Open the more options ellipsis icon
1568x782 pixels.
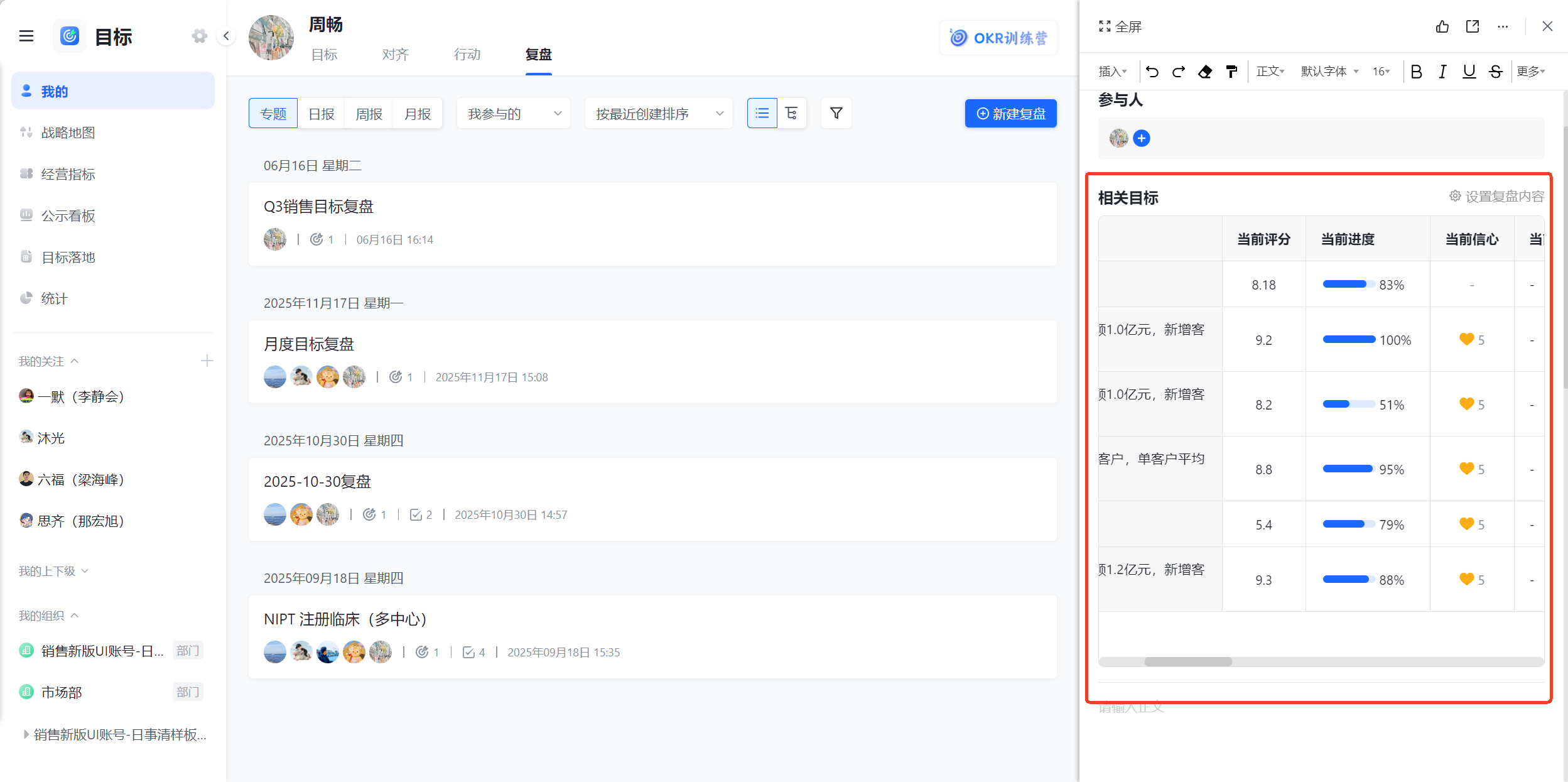click(x=1503, y=26)
